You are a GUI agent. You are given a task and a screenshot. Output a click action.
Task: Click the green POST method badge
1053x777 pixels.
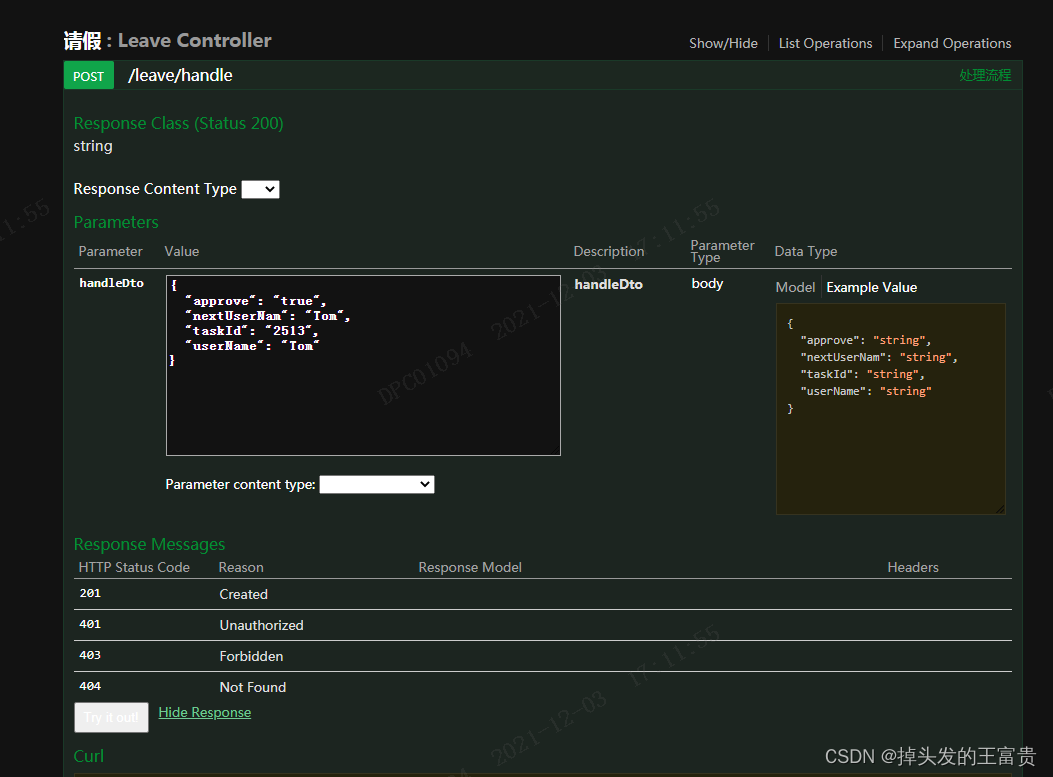coord(89,75)
